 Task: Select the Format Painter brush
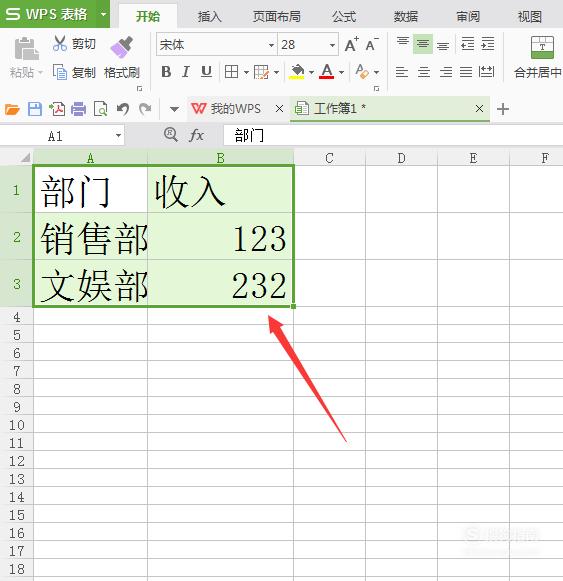click(122, 47)
